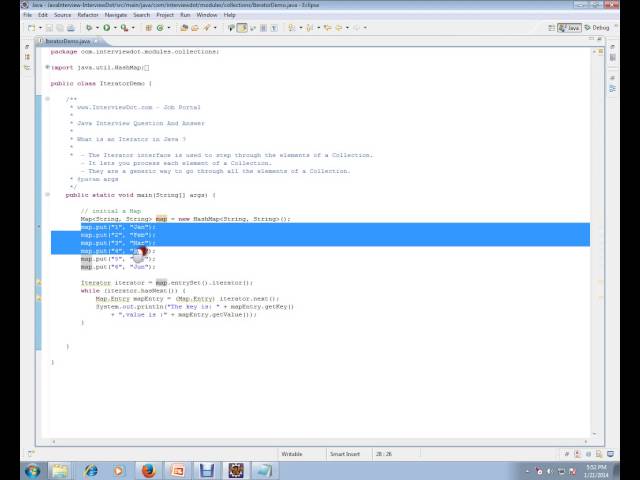Open the External Tools dropdown arrow
This screenshot has width=640, height=480.
tap(133, 28)
